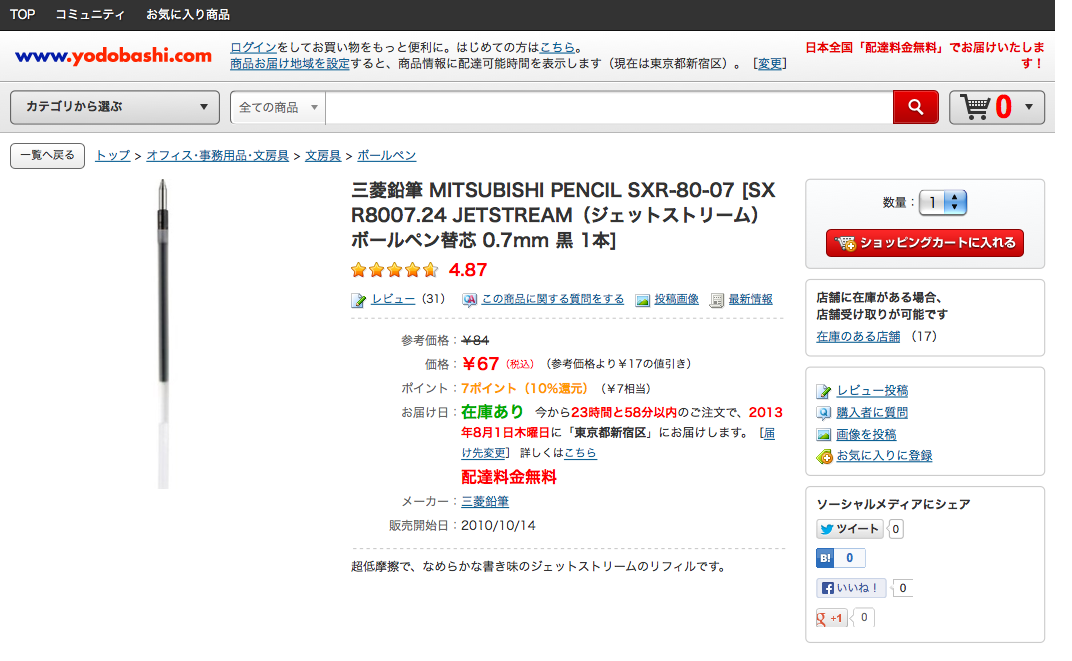The height and width of the screenshot is (661, 1072).
Task: Click the 画像を投稿 link
Action: pos(866,435)
